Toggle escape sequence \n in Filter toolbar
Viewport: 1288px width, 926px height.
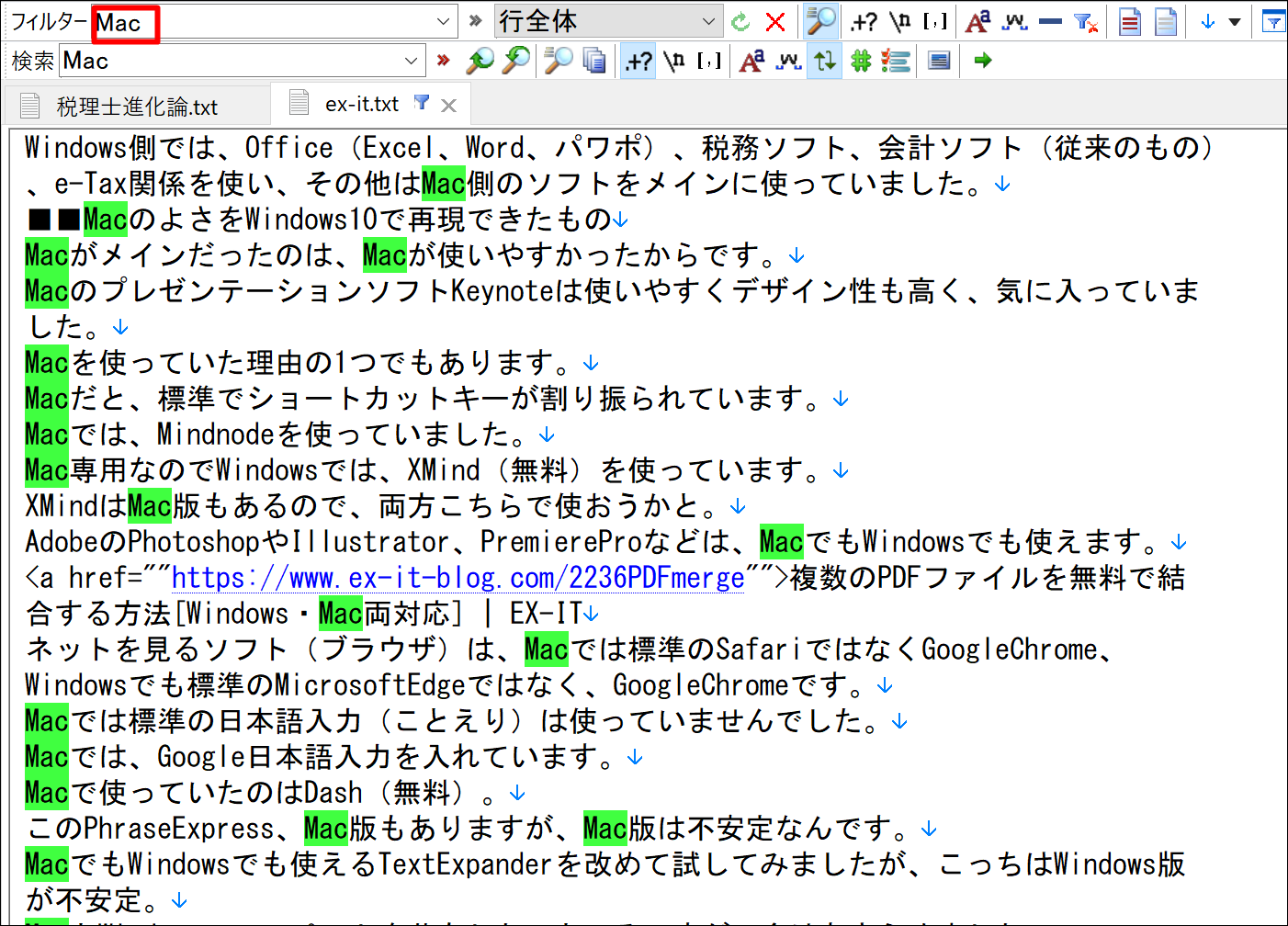[900, 22]
